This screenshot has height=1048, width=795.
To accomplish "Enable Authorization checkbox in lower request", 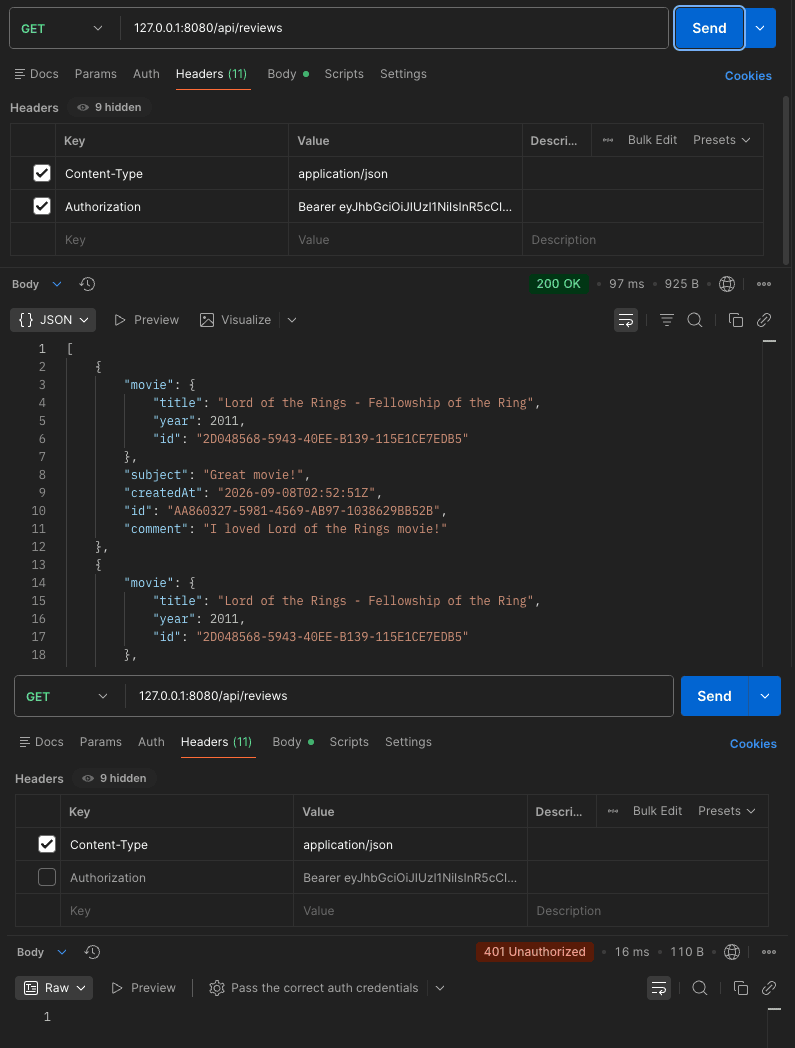I will pyautogui.click(x=47, y=877).
